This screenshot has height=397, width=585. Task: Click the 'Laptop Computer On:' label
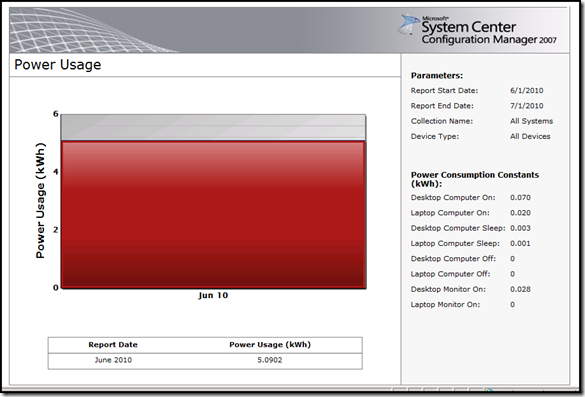pos(450,213)
